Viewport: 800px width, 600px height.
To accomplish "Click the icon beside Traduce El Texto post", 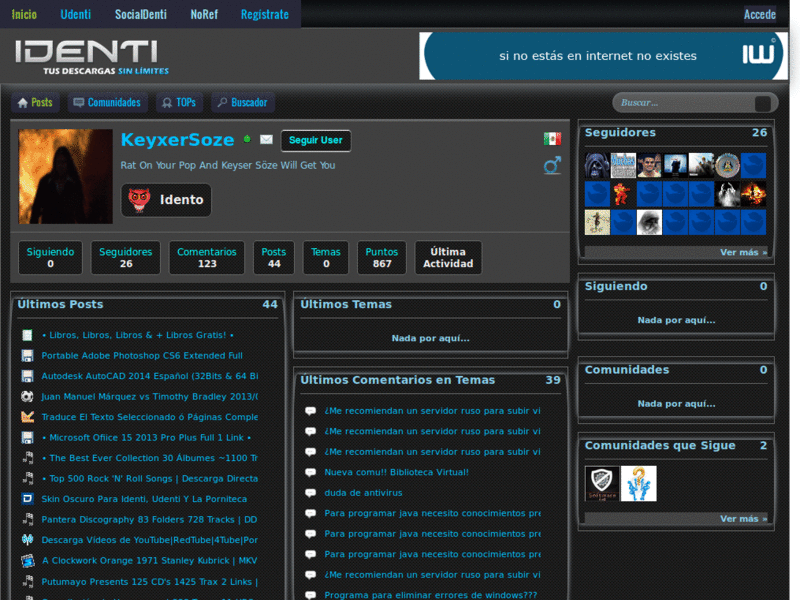I will click(x=27, y=417).
